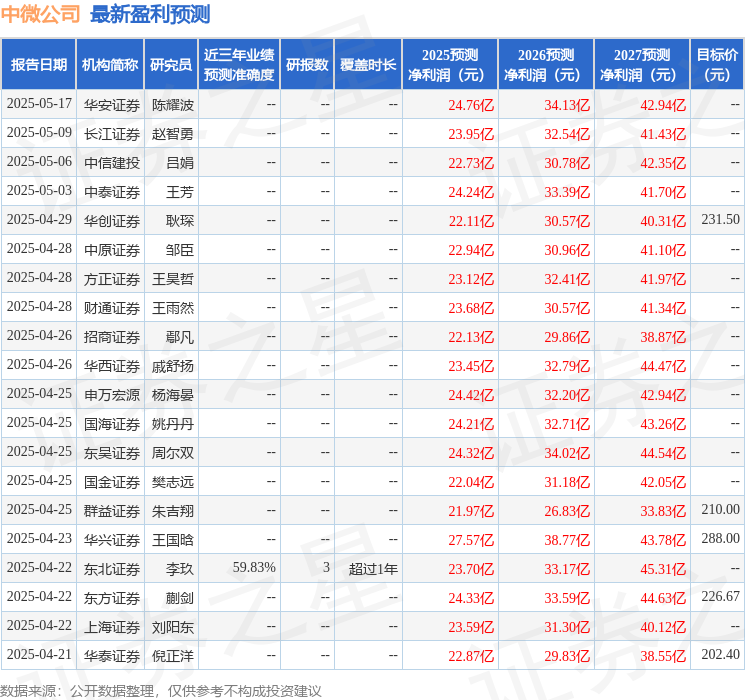Click the 研究员 column header
This screenshot has width=745, height=700.
point(171,64)
